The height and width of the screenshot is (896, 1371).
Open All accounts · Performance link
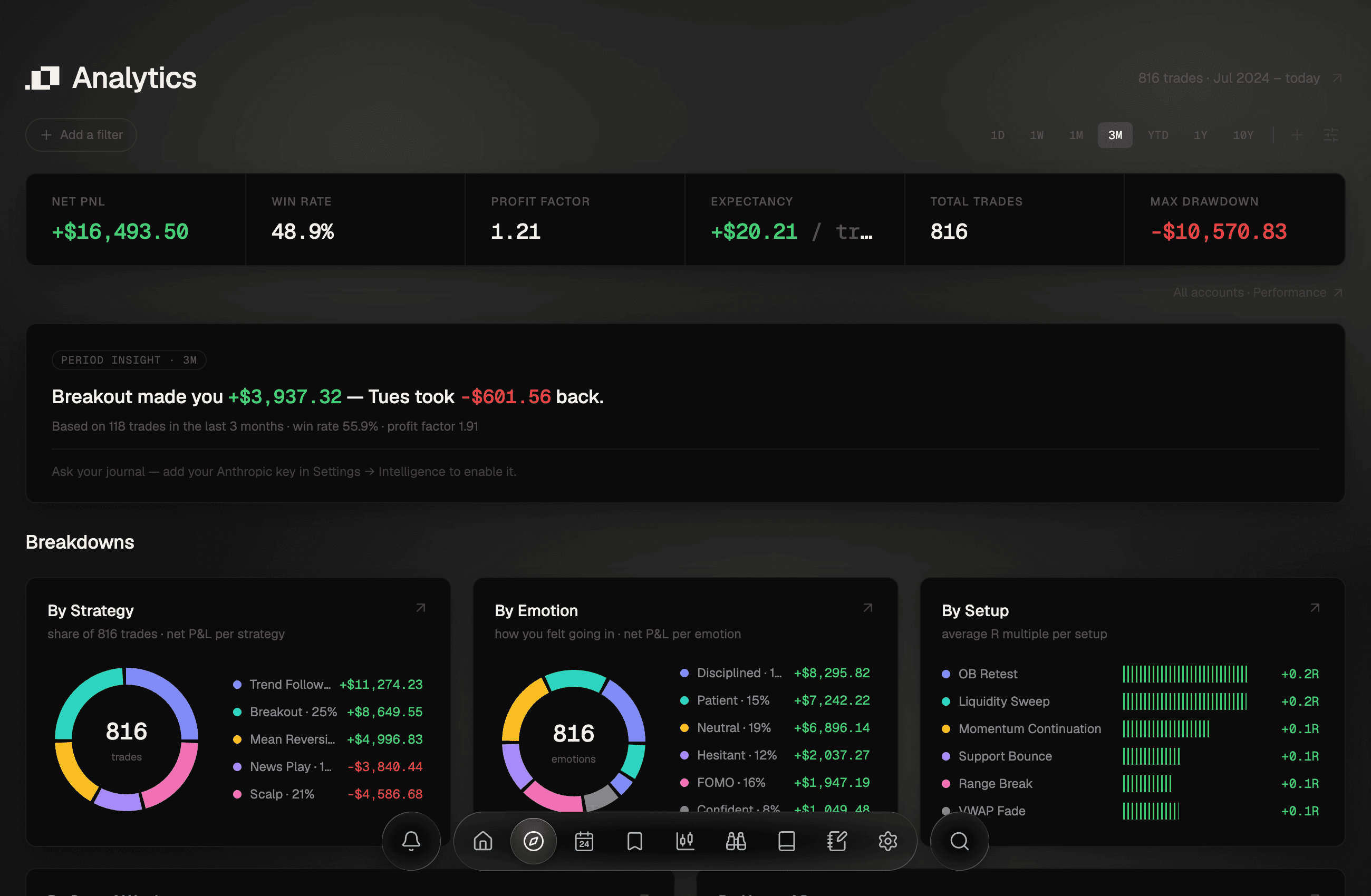1258,292
